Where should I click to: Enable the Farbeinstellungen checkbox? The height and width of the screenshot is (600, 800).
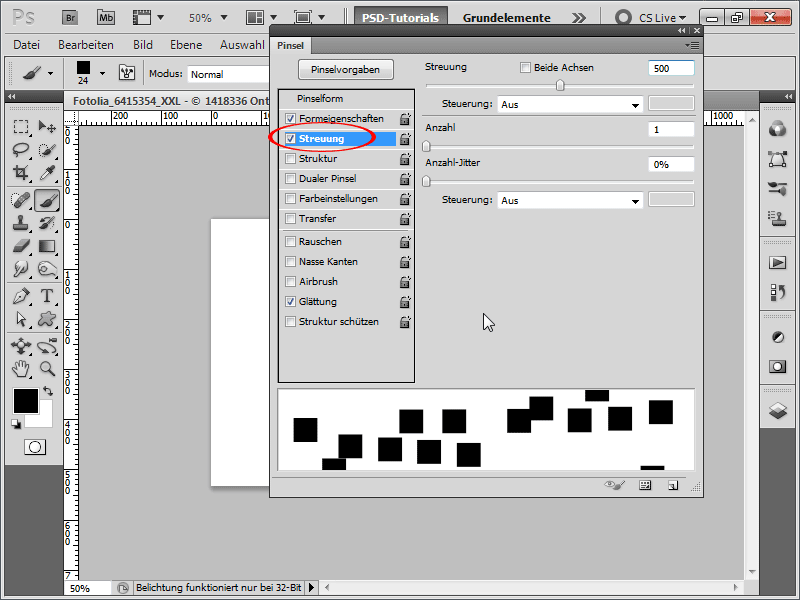[290, 198]
